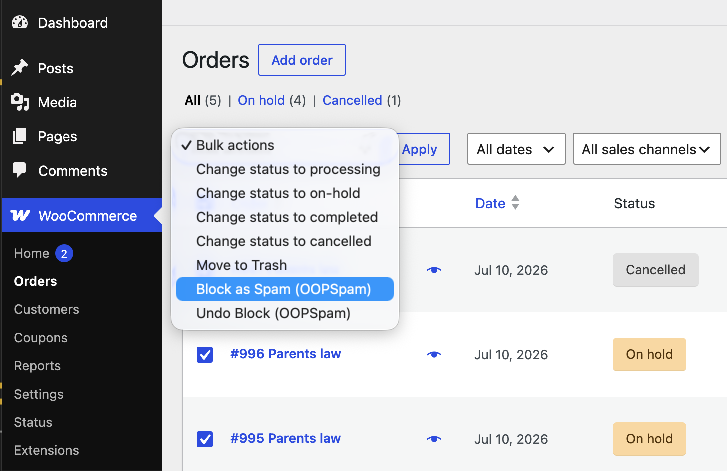Open the All dates filter dropdown
The width and height of the screenshot is (727, 471).
click(516, 149)
